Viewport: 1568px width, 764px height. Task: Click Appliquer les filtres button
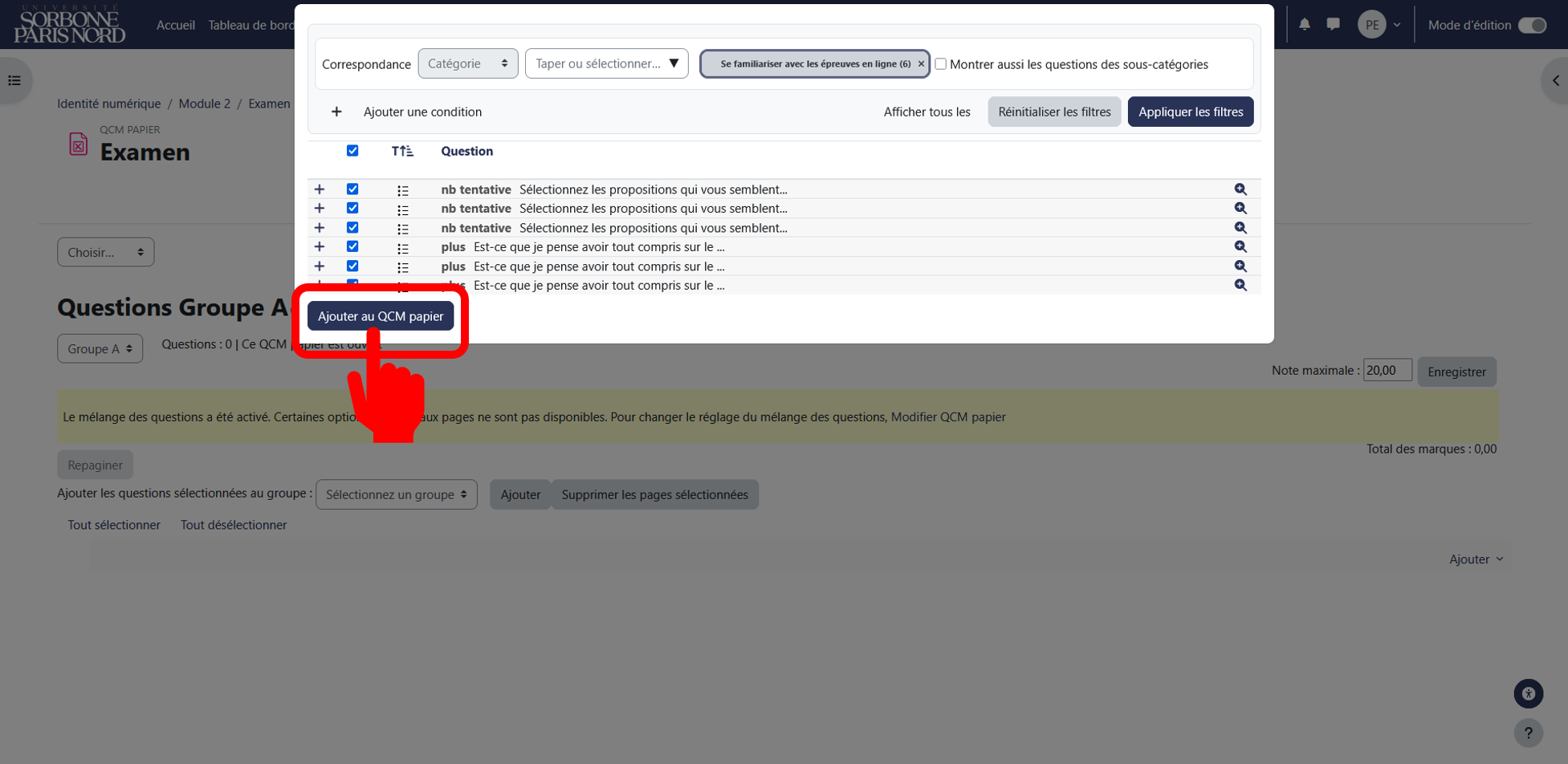[1191, 112]
